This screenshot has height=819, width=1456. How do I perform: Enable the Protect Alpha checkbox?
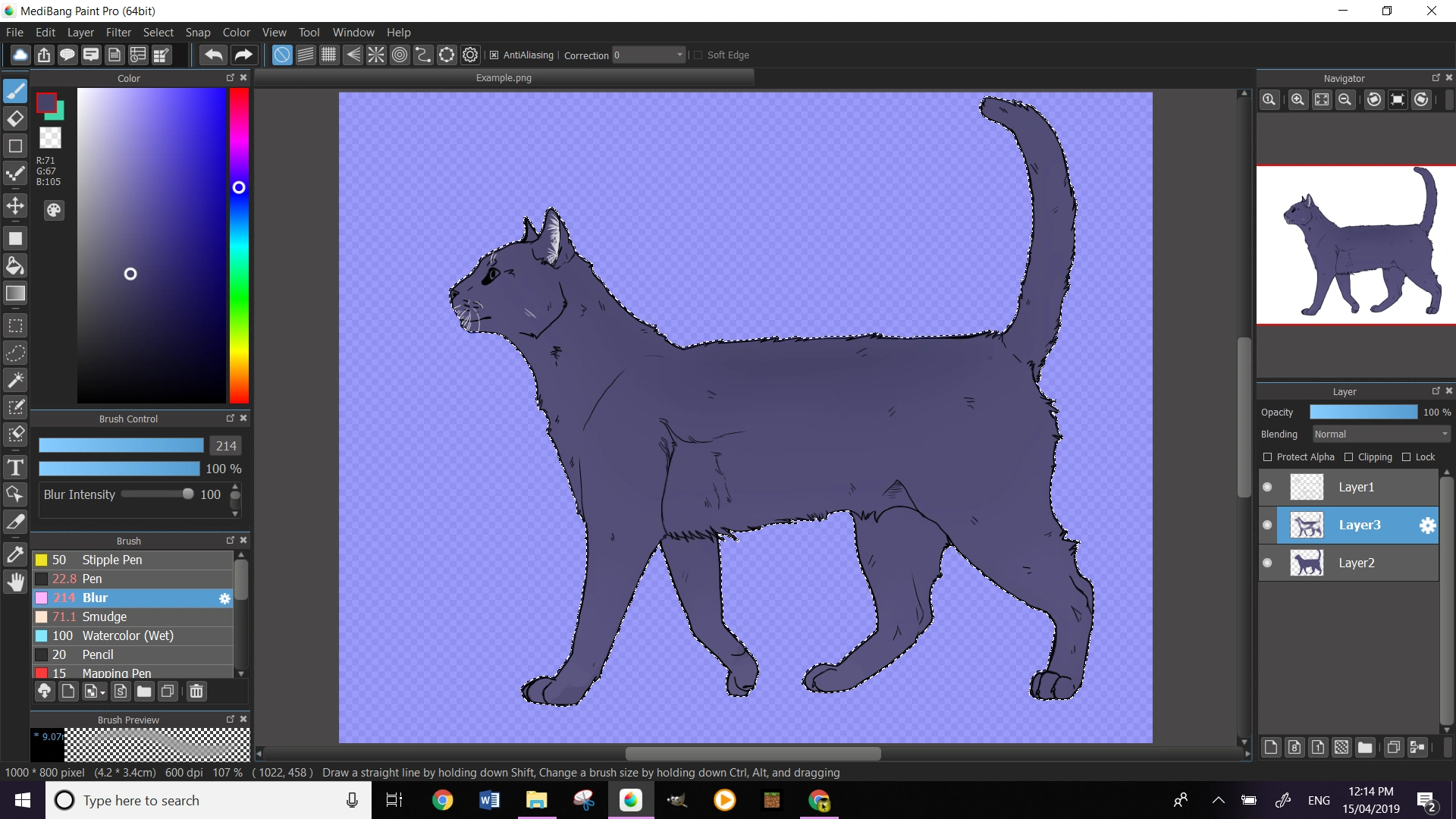tap(1267, 457)
